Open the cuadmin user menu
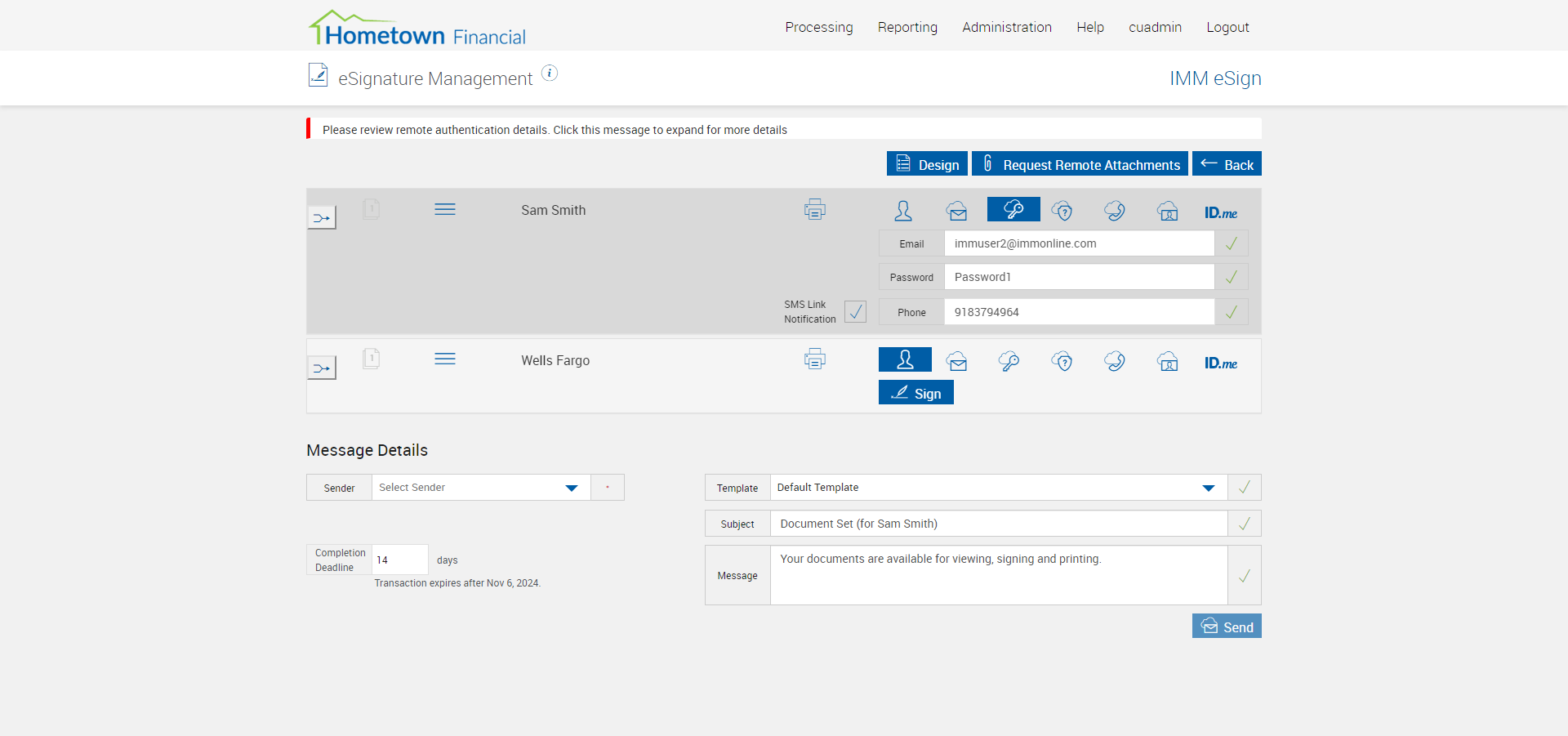 [x=1155, y=27]
